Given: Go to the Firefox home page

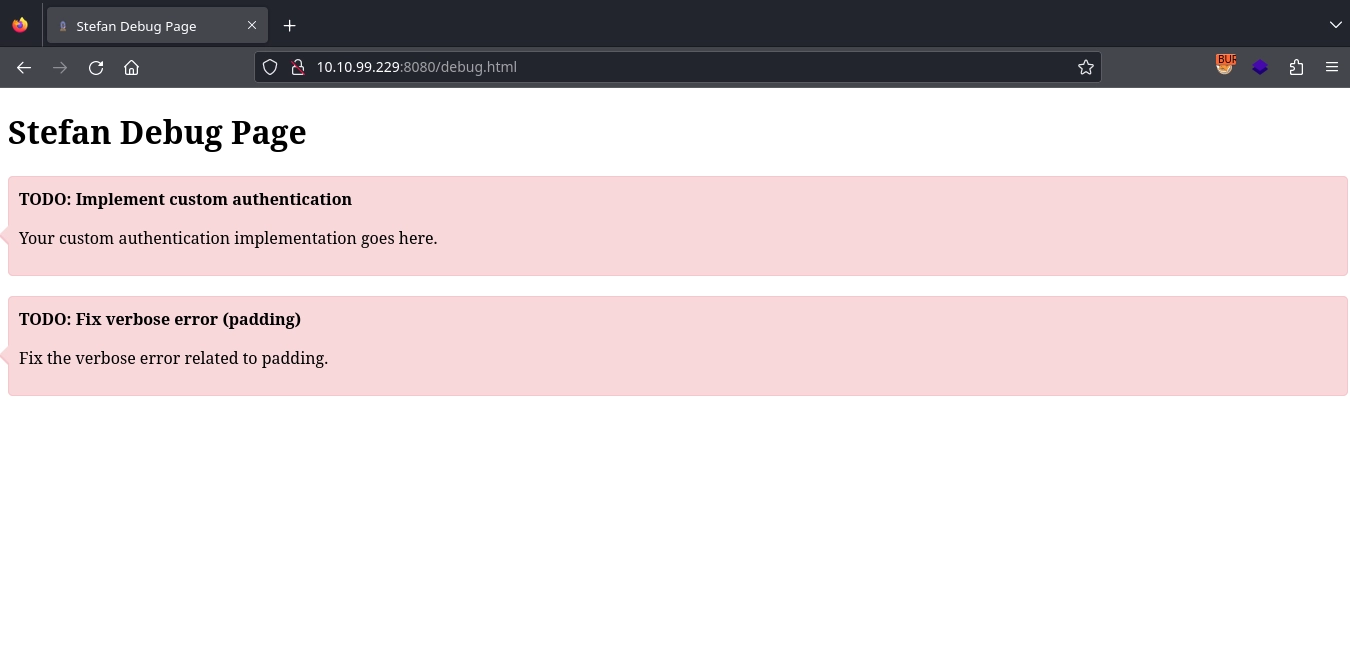Looking at the screenshot, I should click(131, 67).
